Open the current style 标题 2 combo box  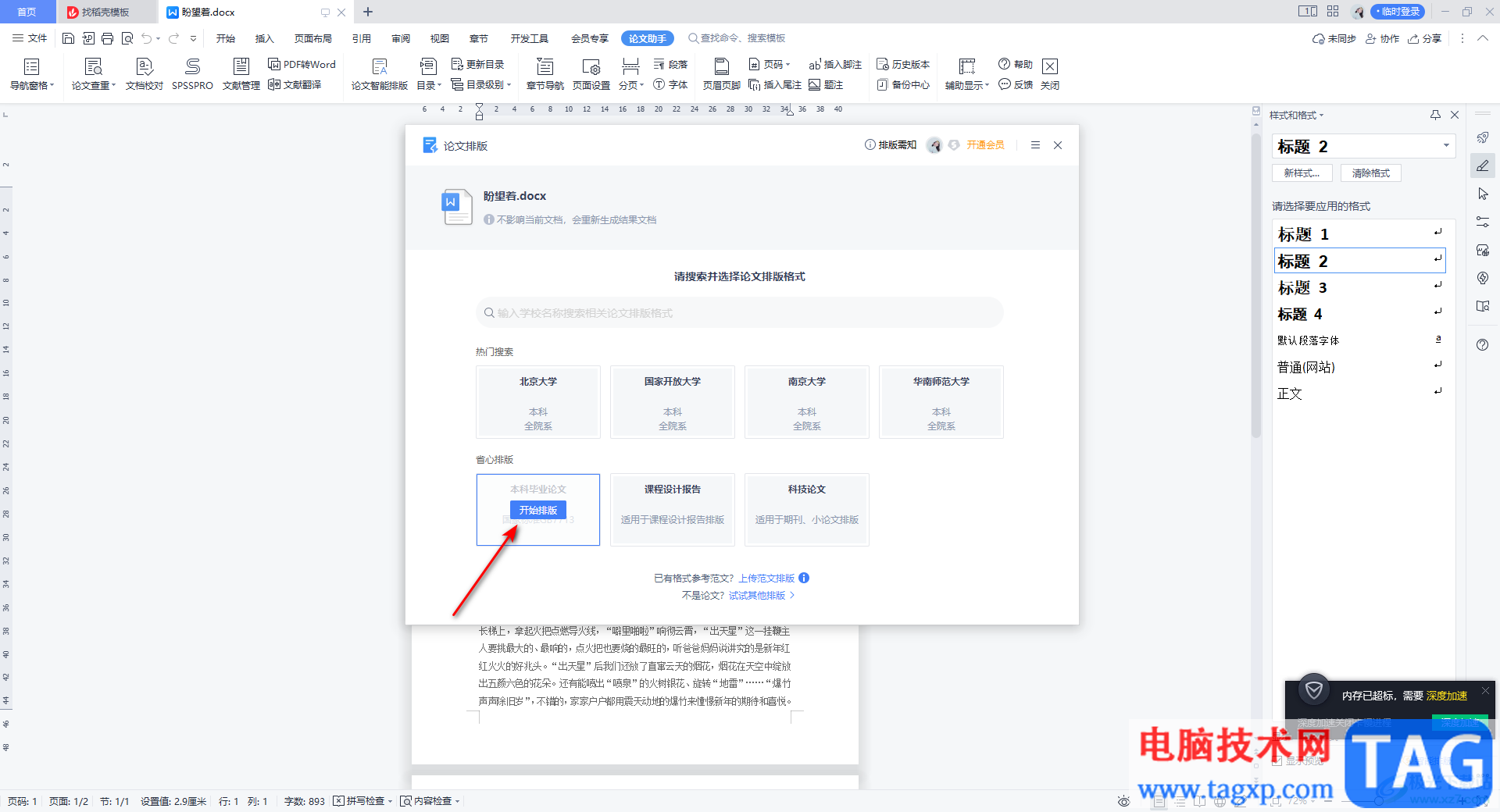click(1364, 146)
